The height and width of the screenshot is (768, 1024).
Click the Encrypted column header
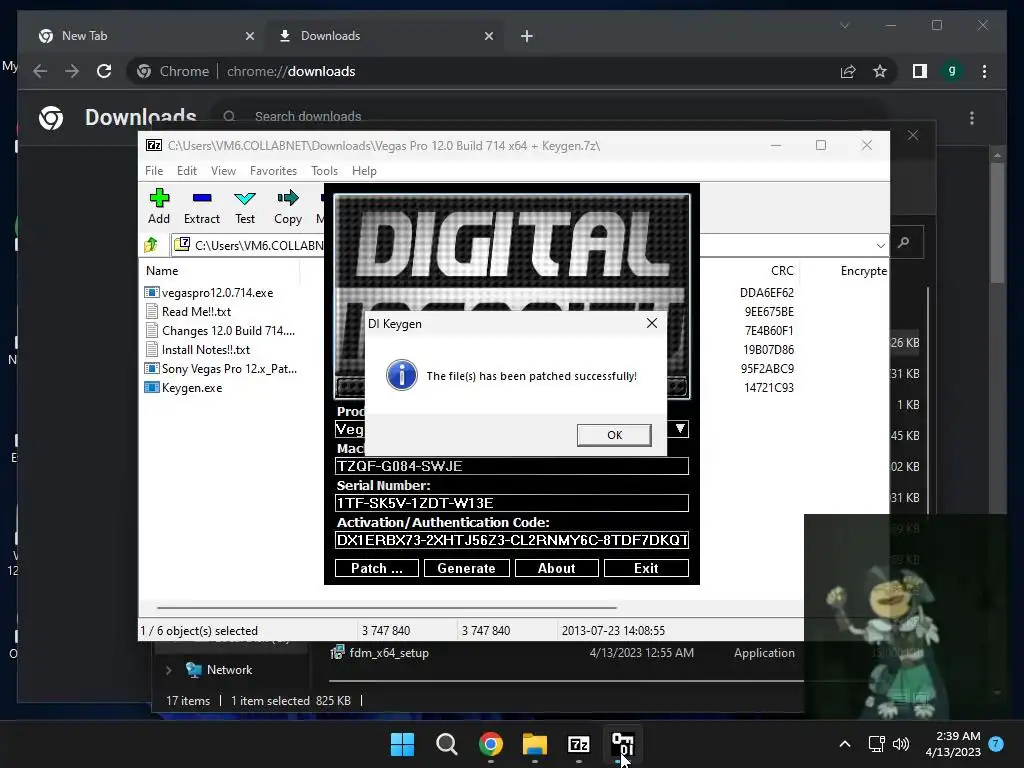(863, 270)
